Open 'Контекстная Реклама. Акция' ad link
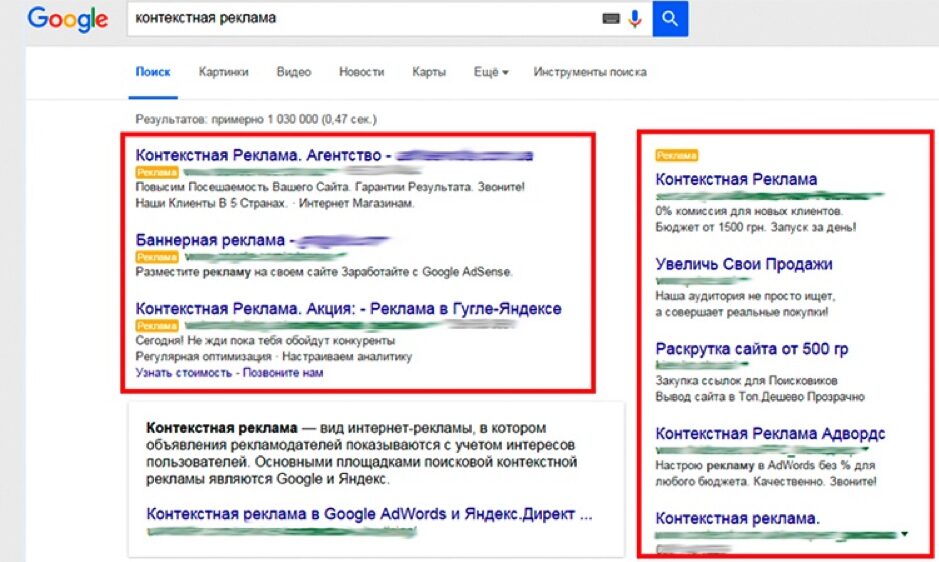The height and width of the screenshot is (562, 939). point(349,309)
